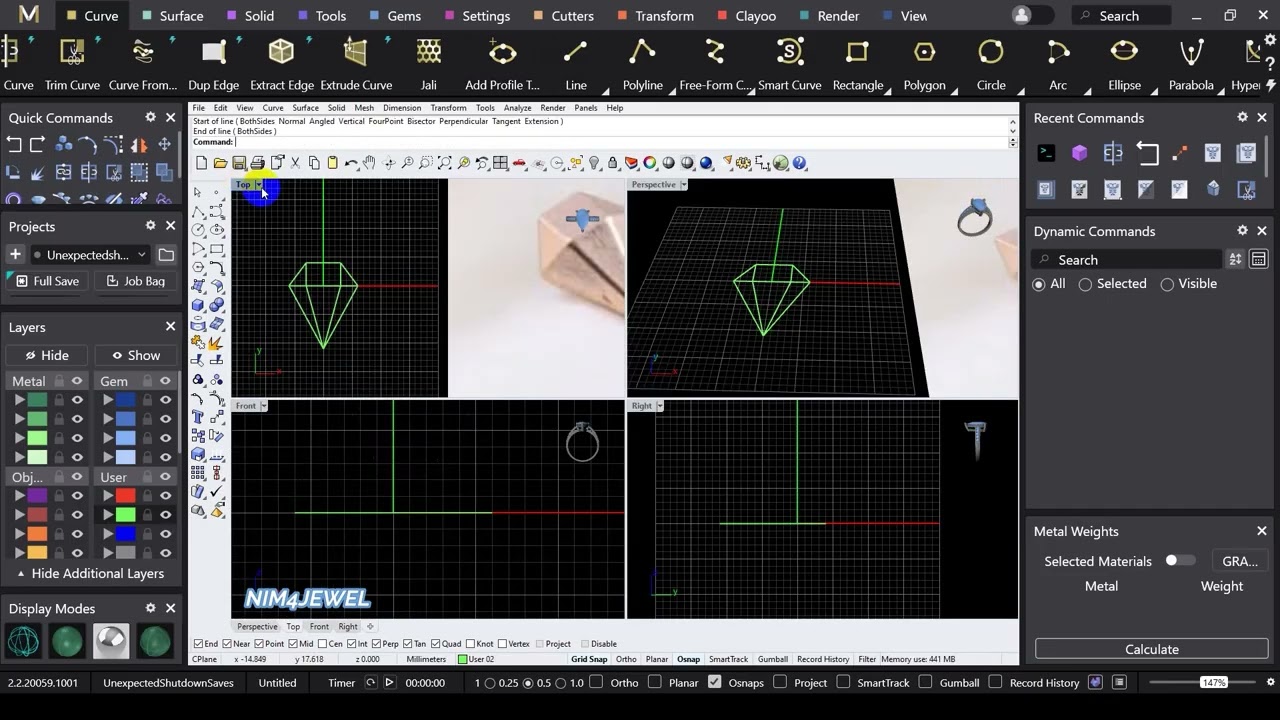
Task: Select the Selected radio button
Action: (1085, 284)
